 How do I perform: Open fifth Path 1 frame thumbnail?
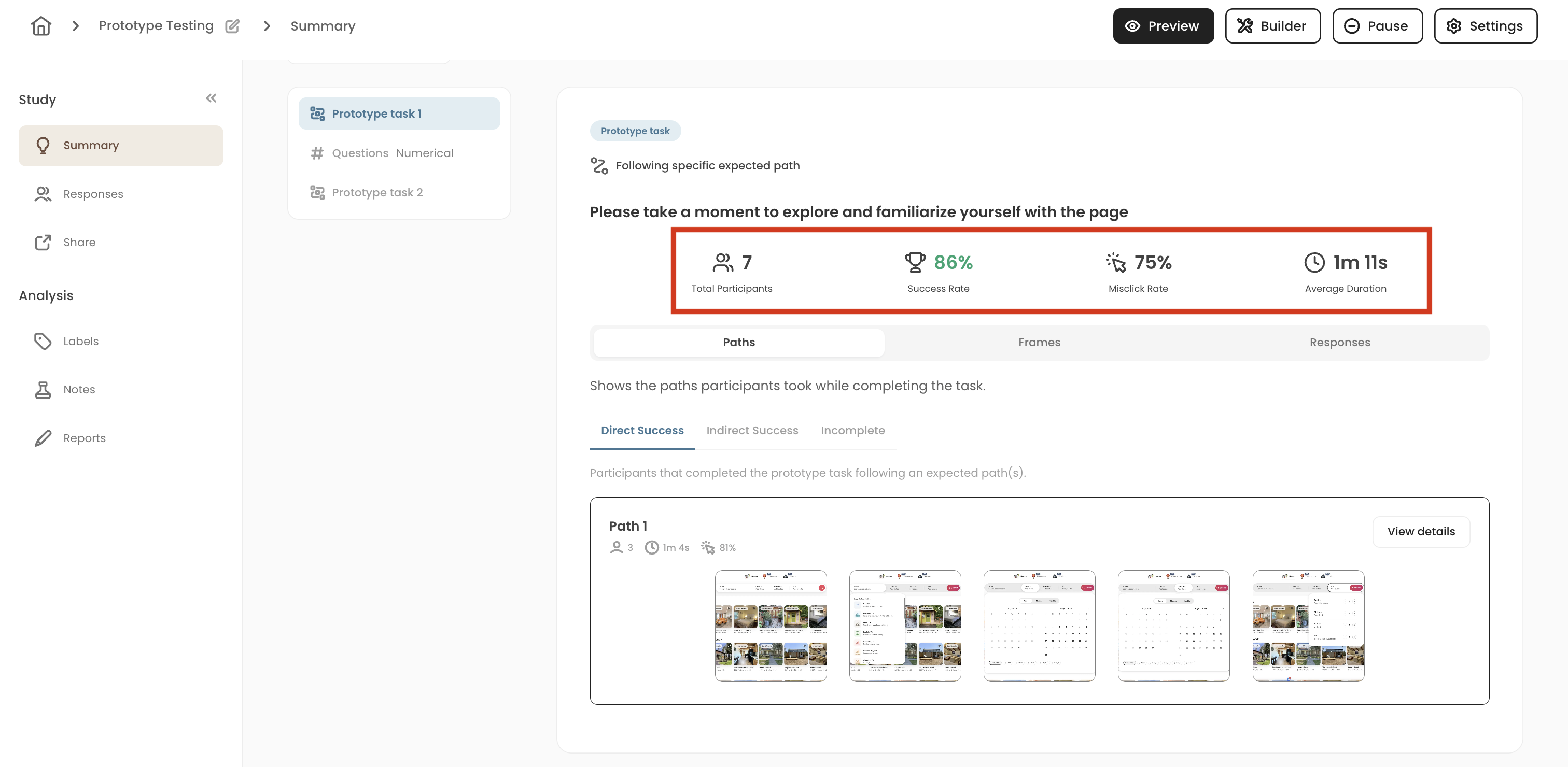(x=1308, y=627)
